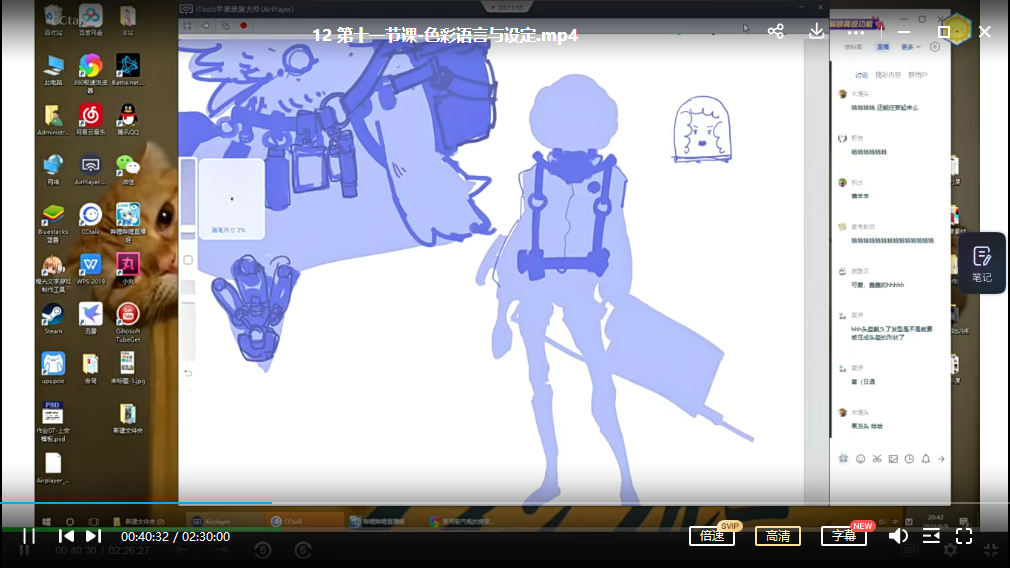Switch to the 群用户 tab
1010x568 pixels.
[x=917, y=75]
